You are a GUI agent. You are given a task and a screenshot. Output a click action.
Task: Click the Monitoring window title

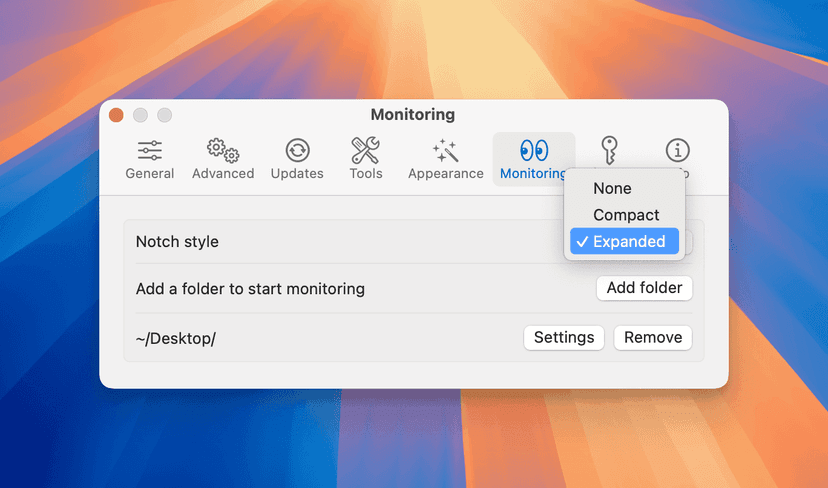point(413,115)
